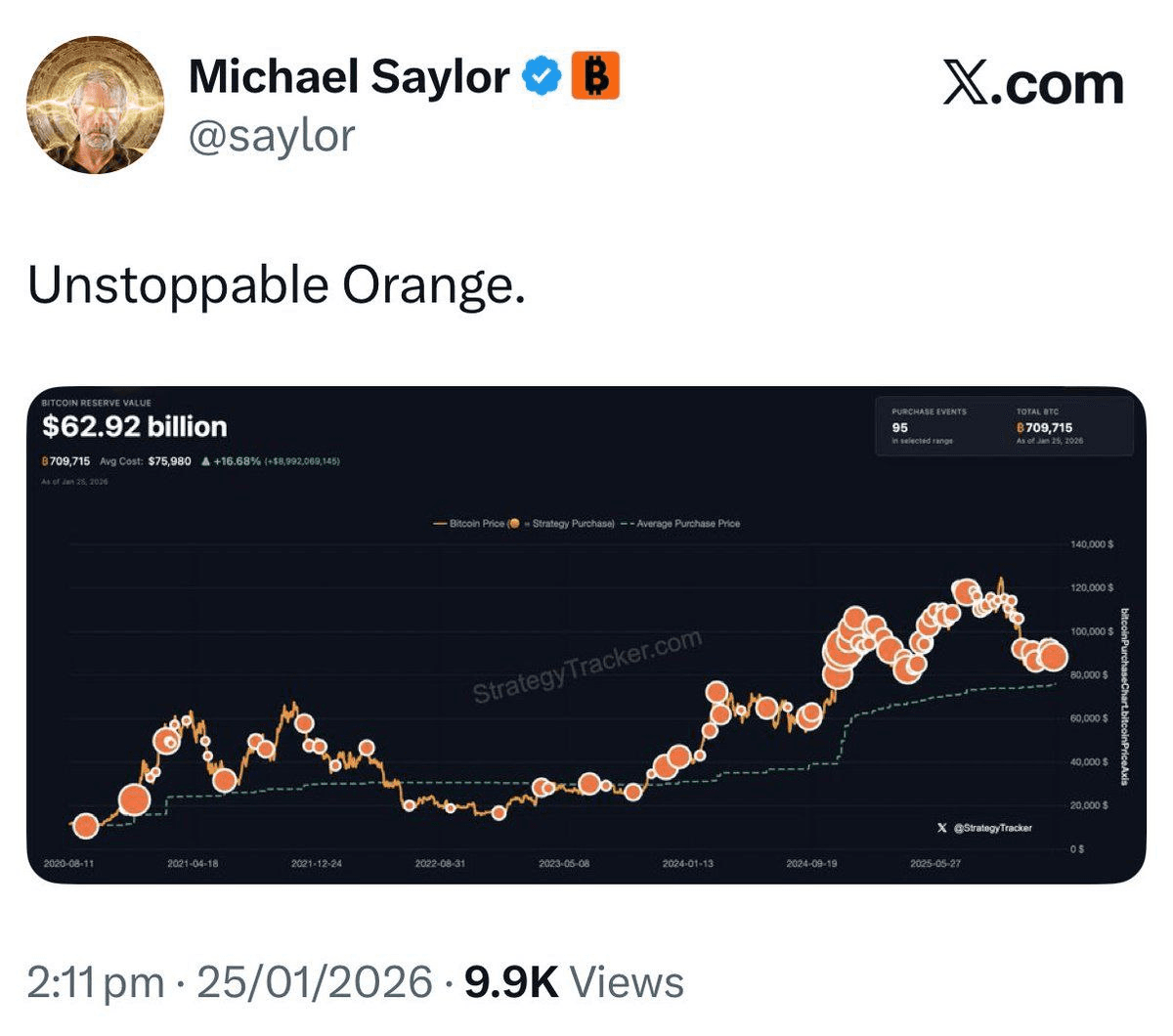Open the Michael Saylor display name
Image resolution: width=1173 pixels, height=1036 pixels.
pyautogui.click(x=348, y=77)
